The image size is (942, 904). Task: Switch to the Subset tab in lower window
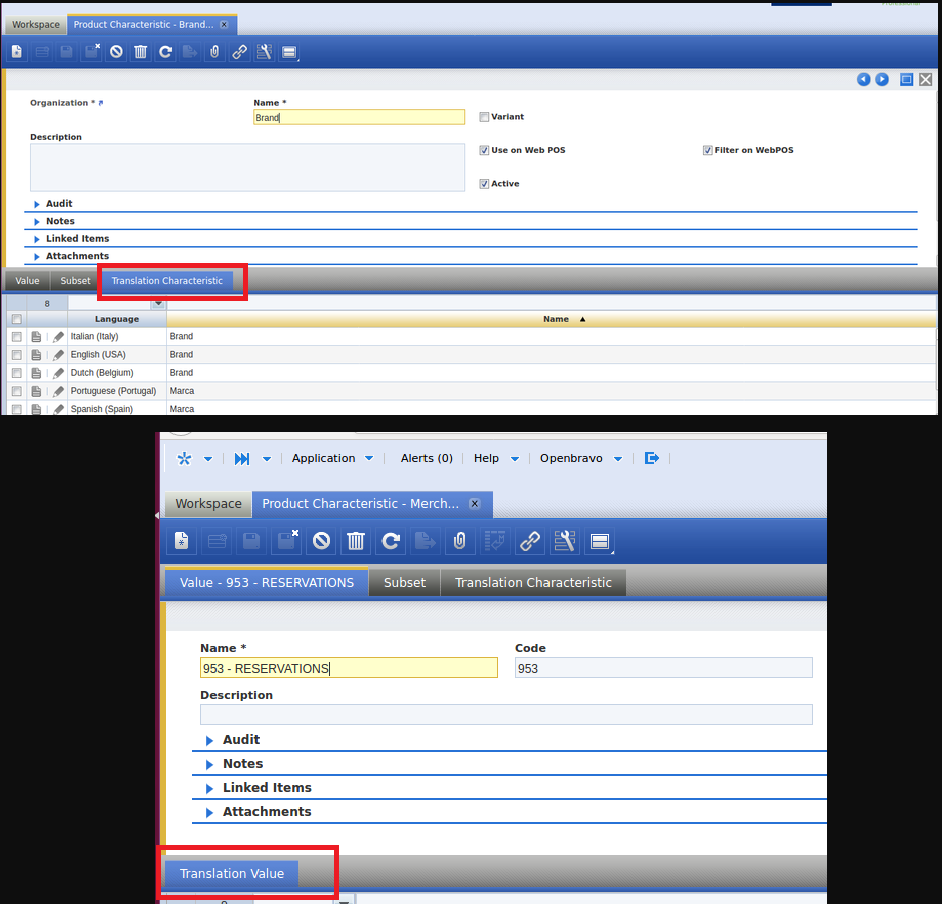click(x=404, y=582)
